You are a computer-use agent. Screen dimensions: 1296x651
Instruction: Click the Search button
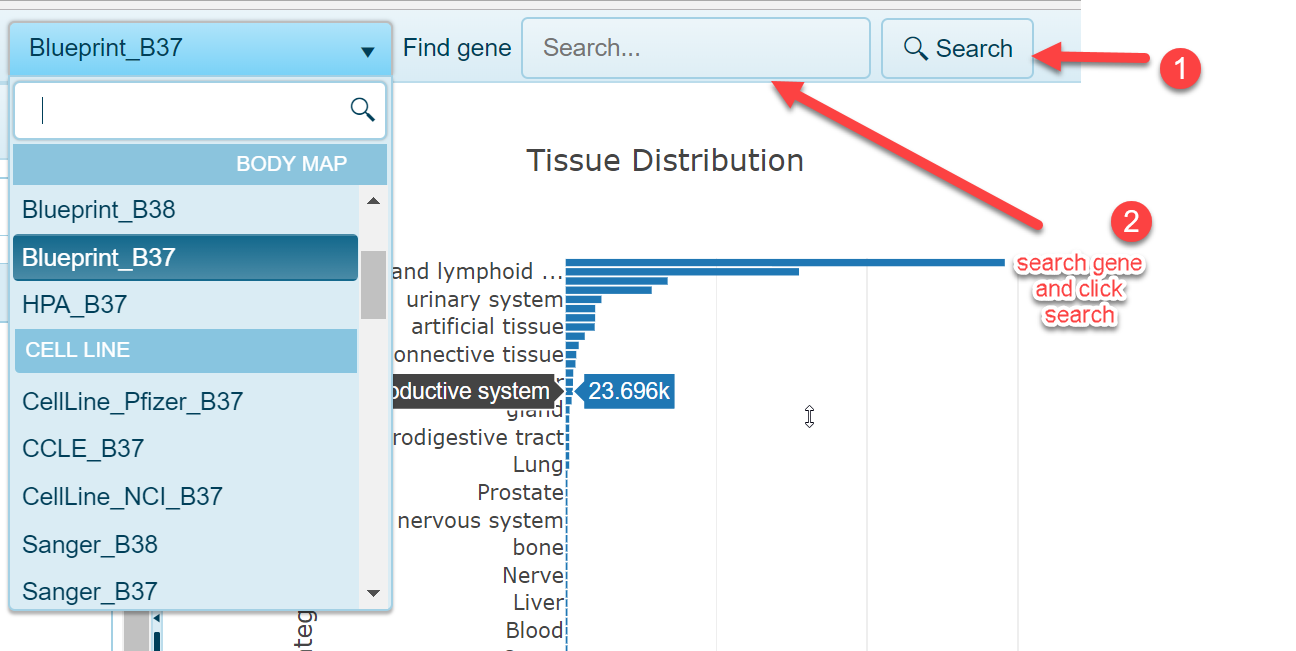tap(956, 47)
